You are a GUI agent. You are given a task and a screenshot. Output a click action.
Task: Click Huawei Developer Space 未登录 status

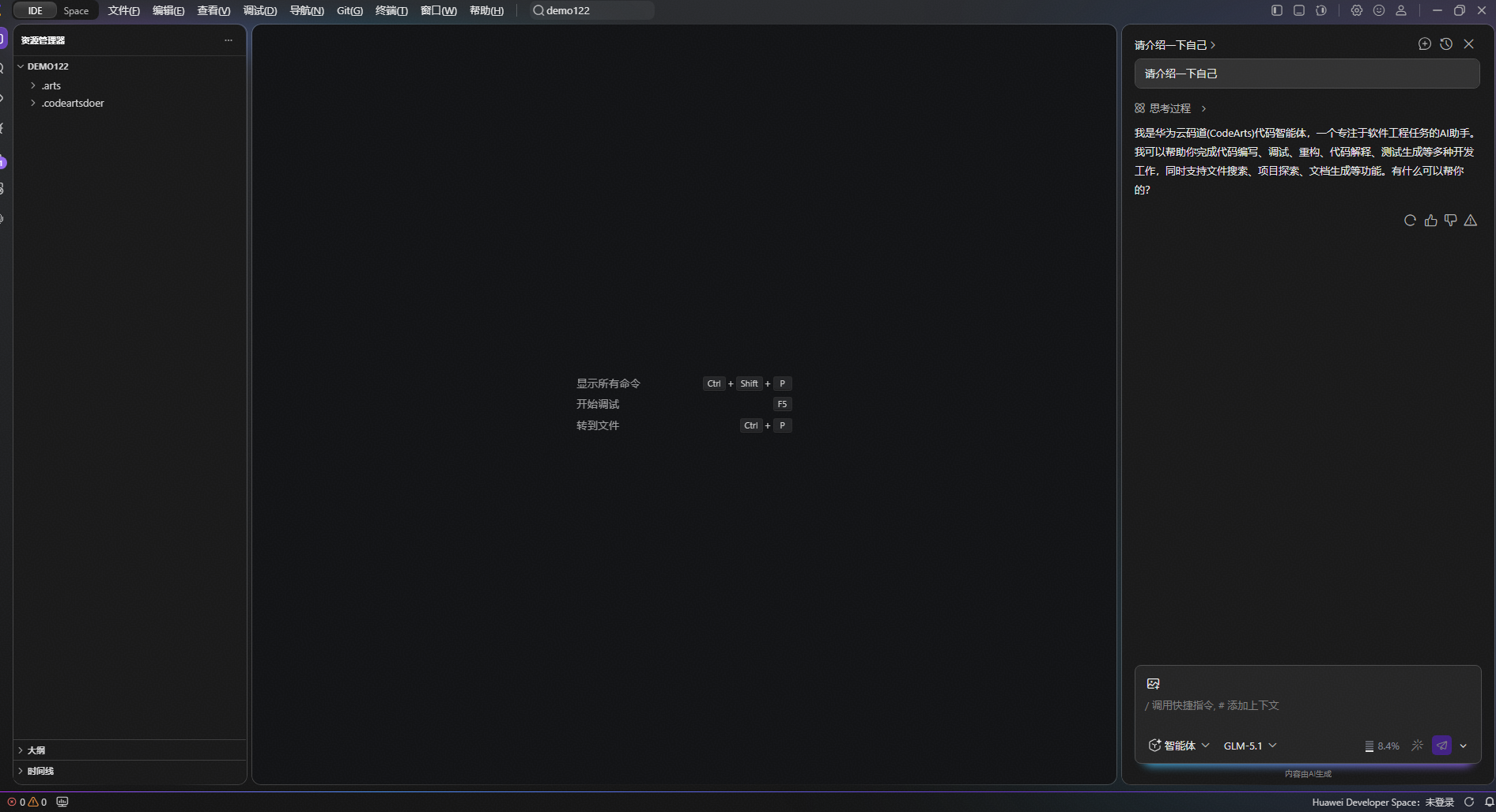pyautogui.click(x=1383, y=802)
